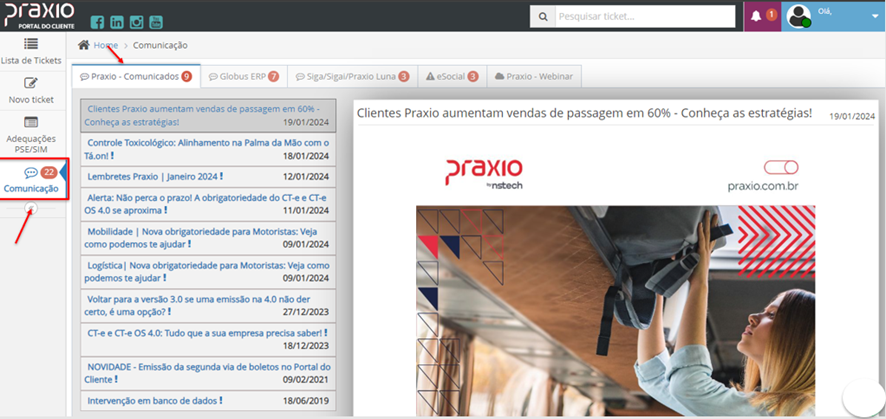The height and width of the screenshot is (419, 886).
Task: Click the Praxio by nstech logo in article
Action: [484, 174]
